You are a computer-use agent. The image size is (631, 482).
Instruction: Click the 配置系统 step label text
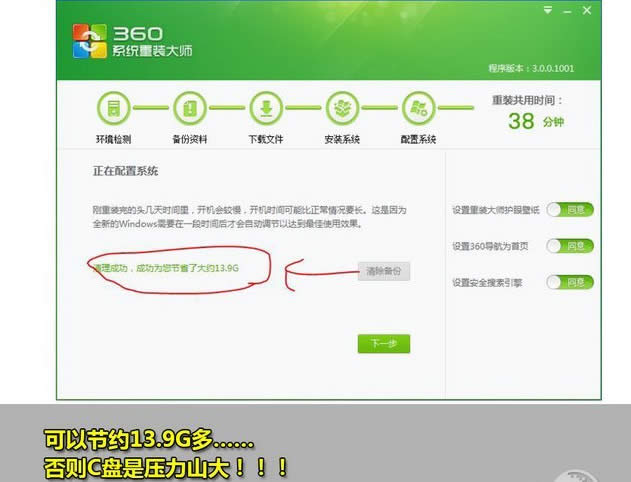[419, 139]
